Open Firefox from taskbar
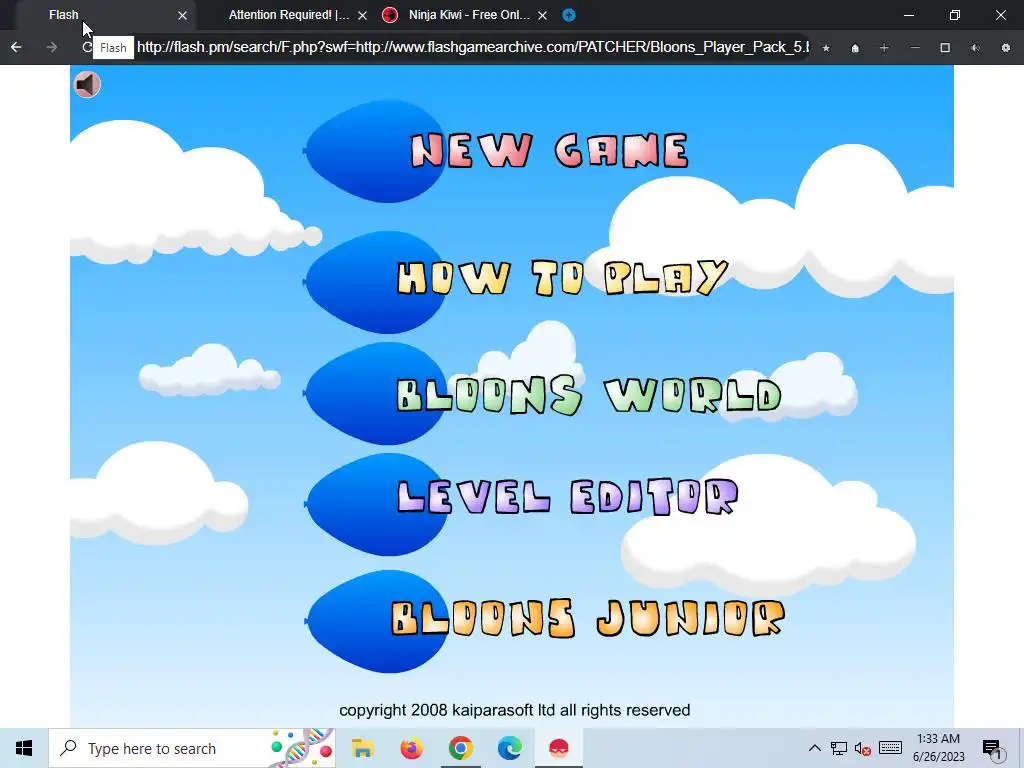 [411, 748]
